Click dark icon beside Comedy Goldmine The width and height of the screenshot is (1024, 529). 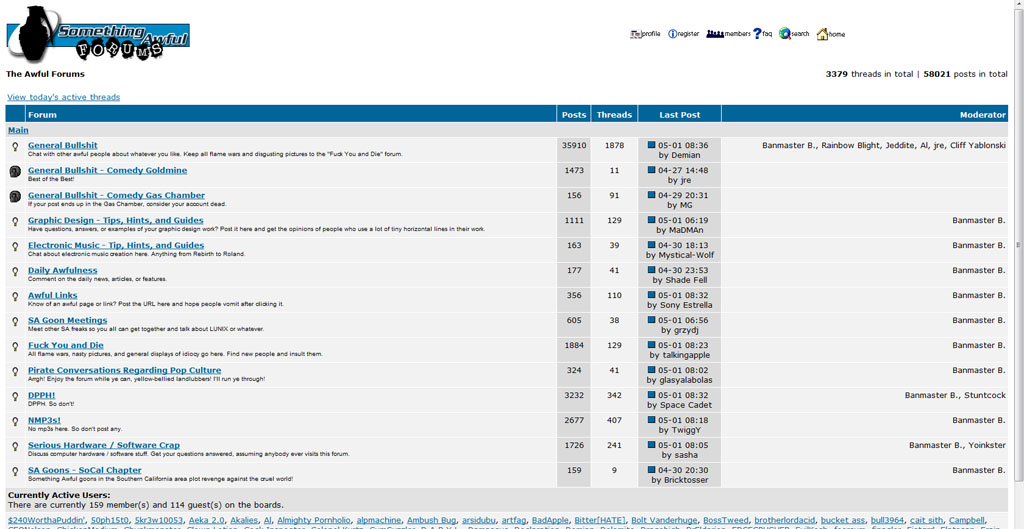[x=15, y=172]
